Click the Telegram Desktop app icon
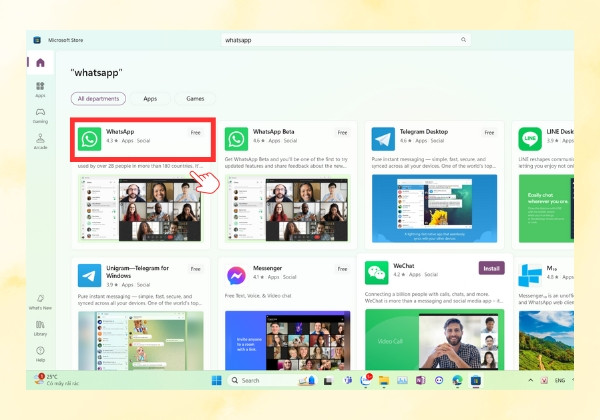This screenshot has height=420, width=600. pyautogui.click(x=383, y=139)
